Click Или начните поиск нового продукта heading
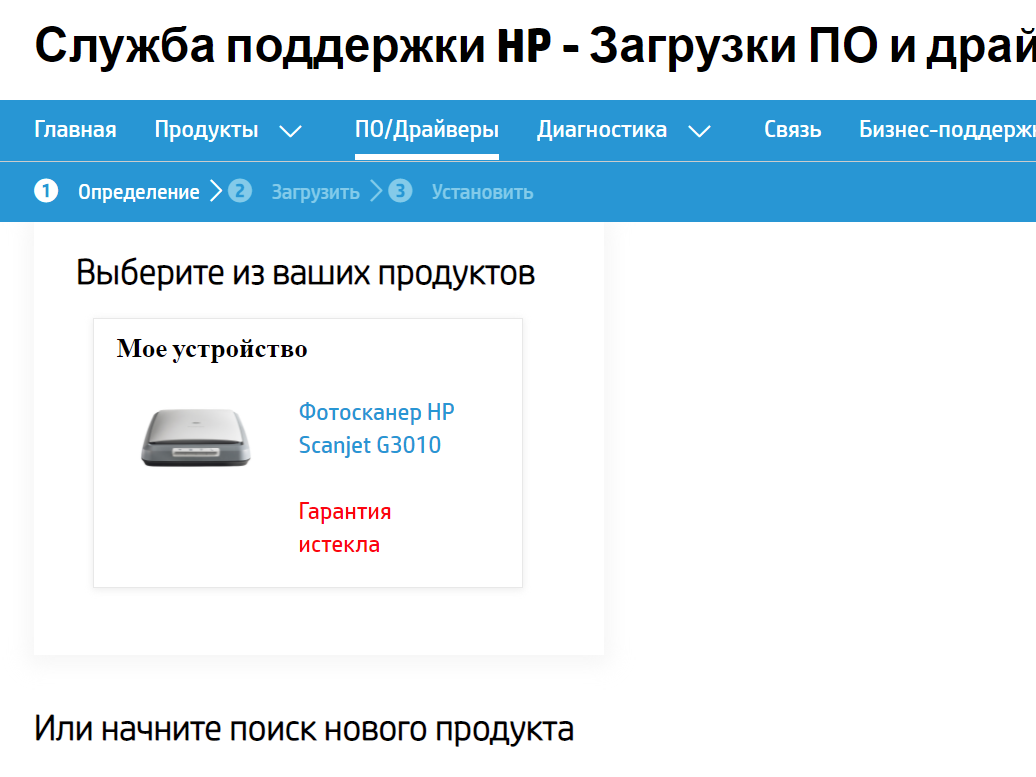1036x777 pixels. (304, 729)
